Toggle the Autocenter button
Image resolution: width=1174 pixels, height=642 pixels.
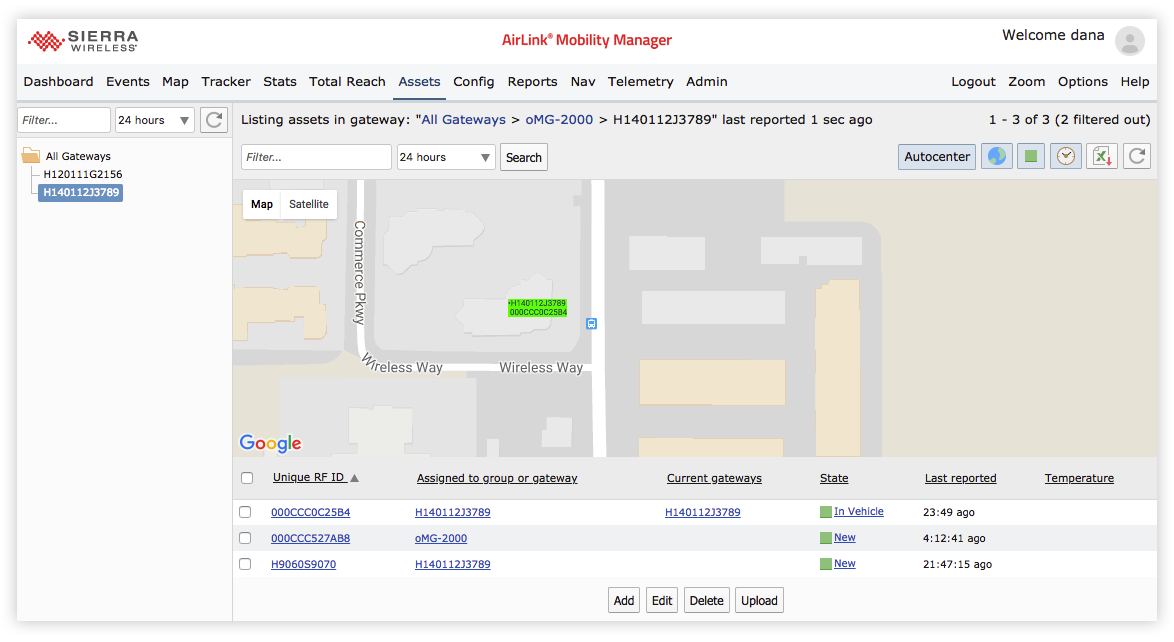coord(937,157)
